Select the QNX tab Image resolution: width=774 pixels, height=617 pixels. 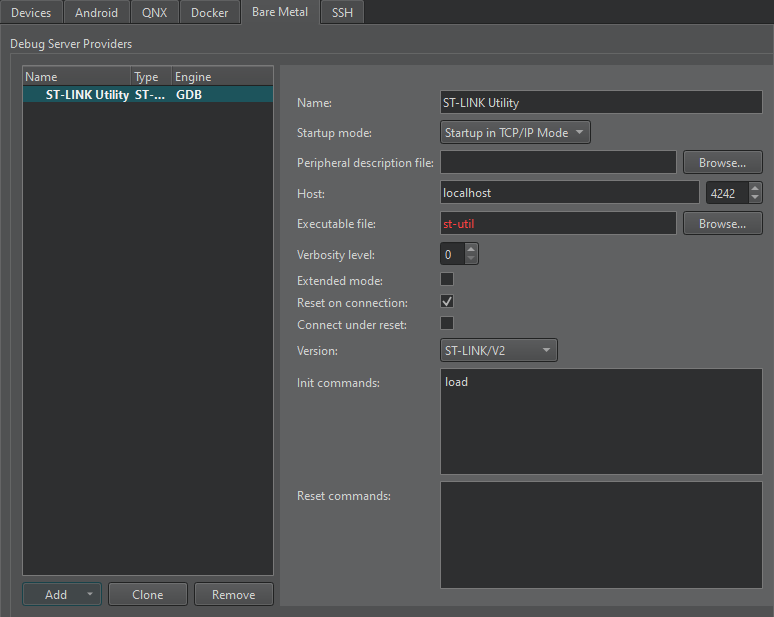point(154,13)
